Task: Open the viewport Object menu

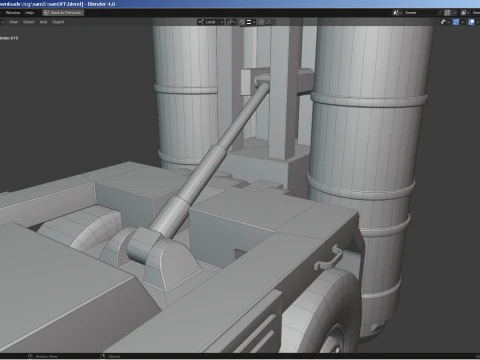Action: (58, 22)
